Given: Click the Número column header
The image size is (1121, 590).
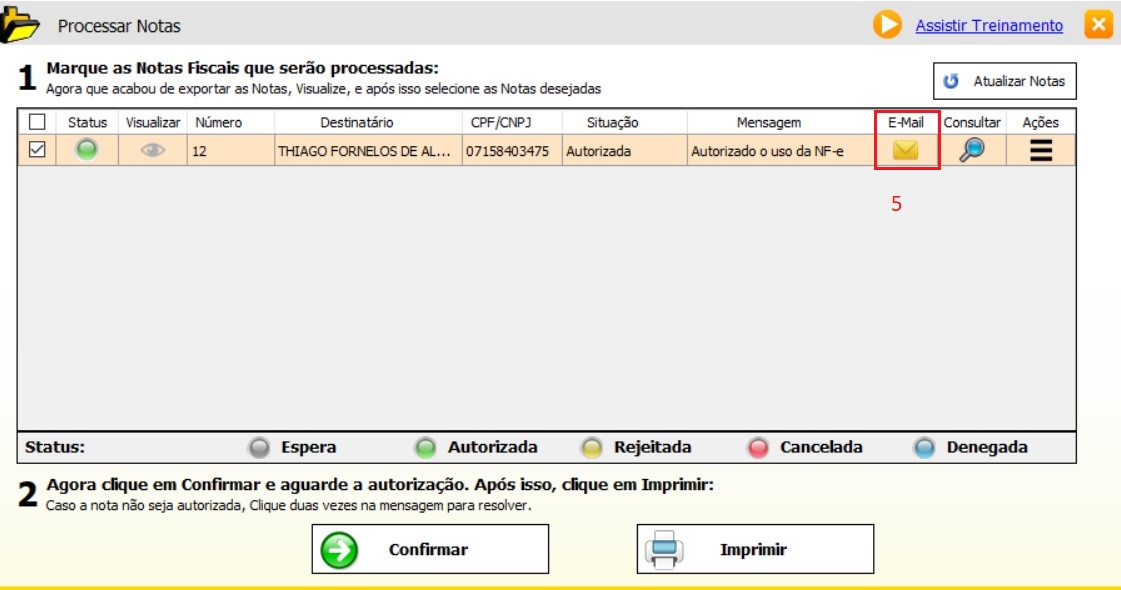Looking at the screenshot, I should pos(219,122).
